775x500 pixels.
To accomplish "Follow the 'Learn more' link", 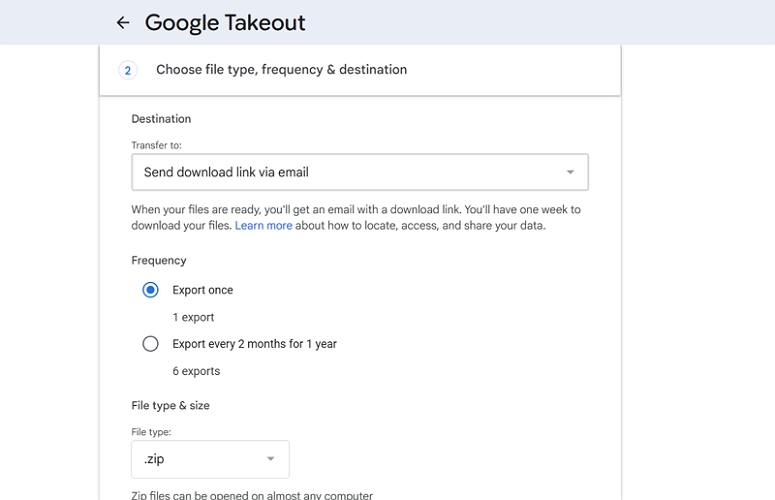I will click(x=263, y=226).
